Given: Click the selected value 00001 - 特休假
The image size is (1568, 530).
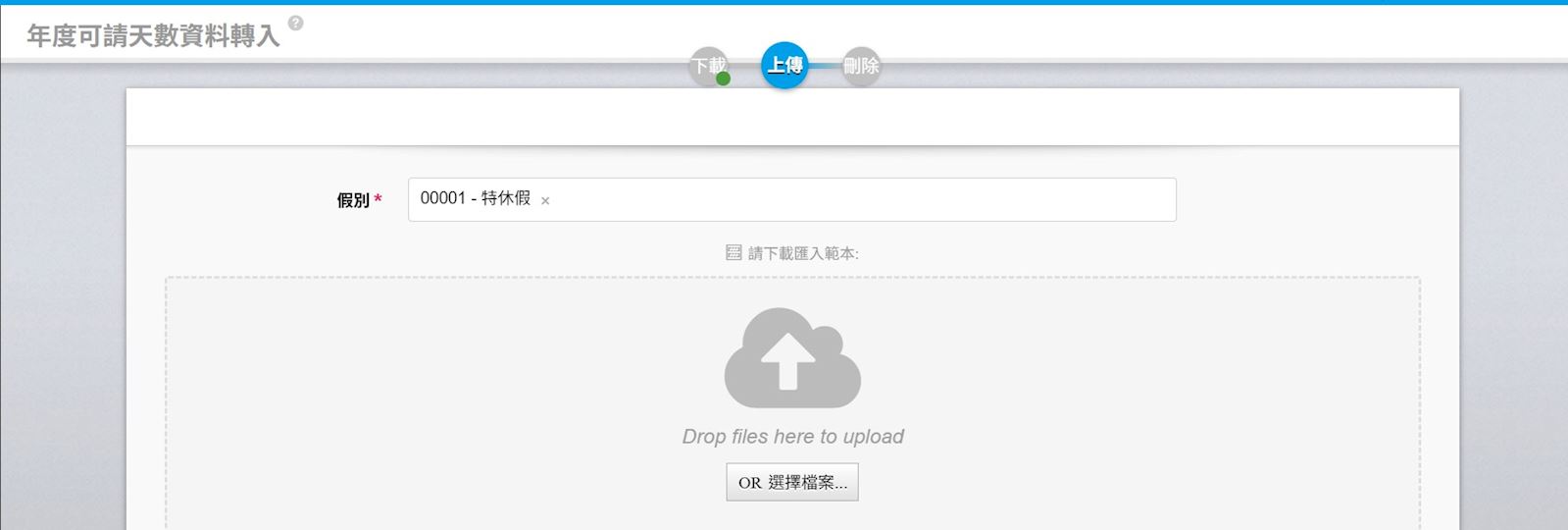Looking at the screenshot, I should click(476, 198).
